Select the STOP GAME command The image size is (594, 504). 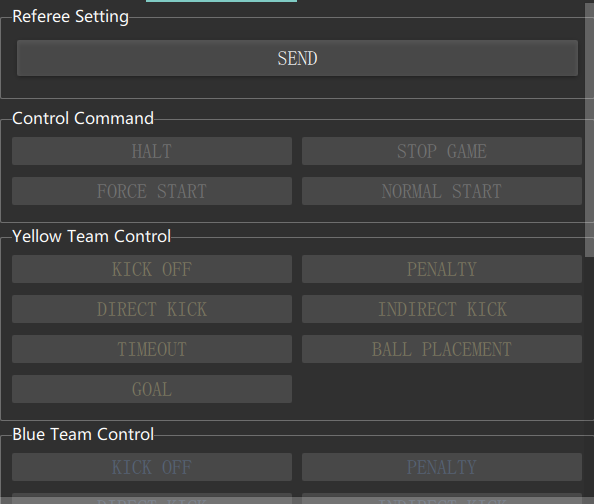(x=442, y=151)
